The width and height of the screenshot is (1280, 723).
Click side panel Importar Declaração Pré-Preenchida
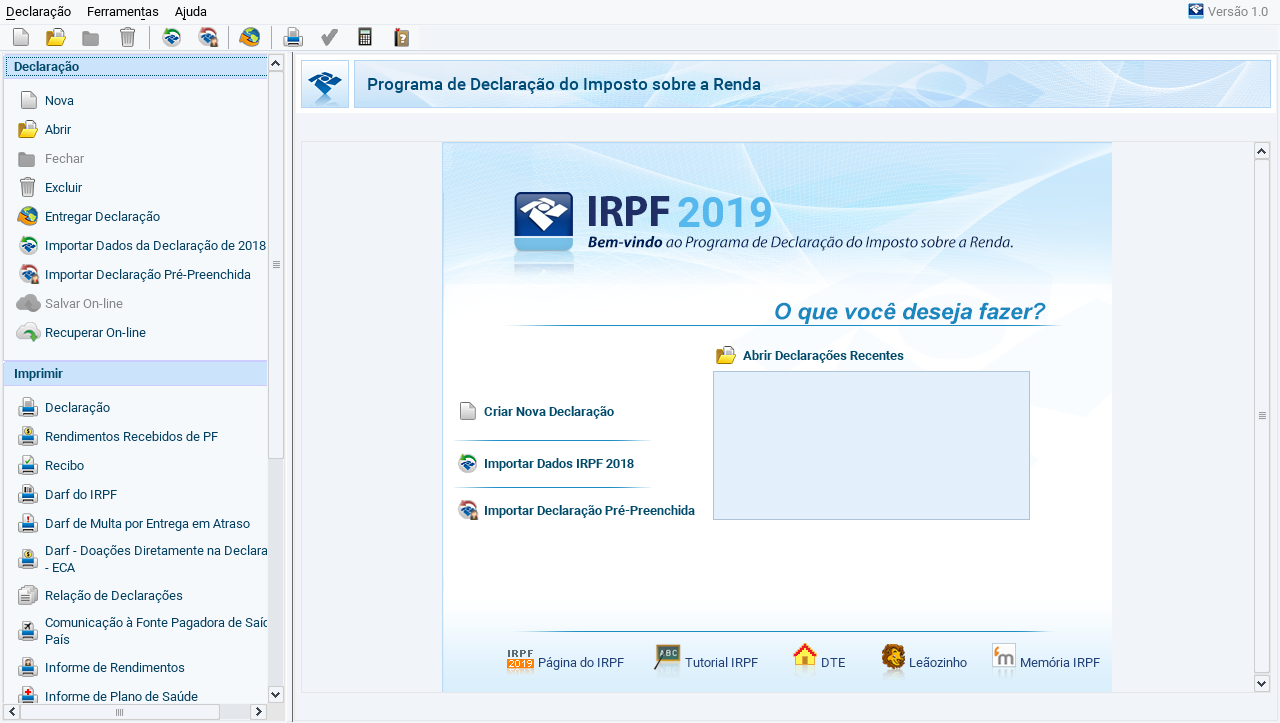pos(148,275)
